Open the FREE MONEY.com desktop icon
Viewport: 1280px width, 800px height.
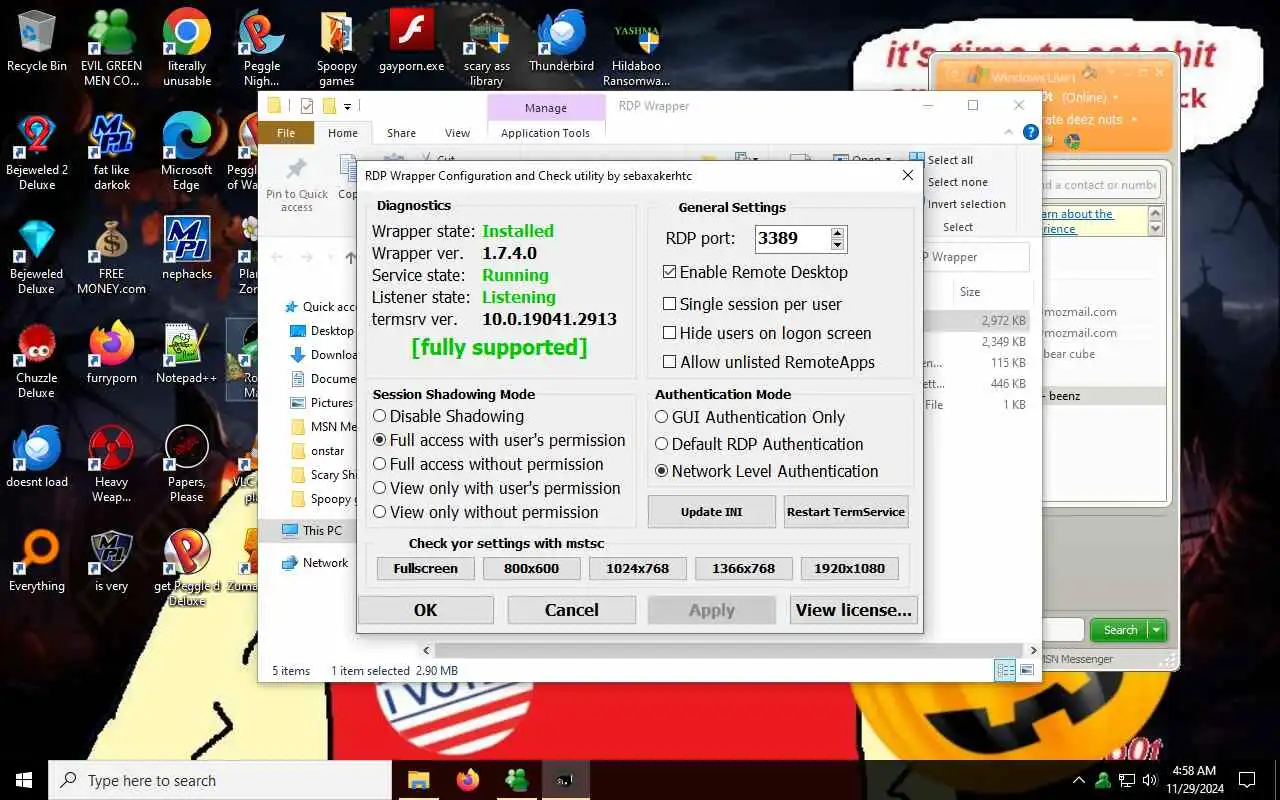pos(112,256)
